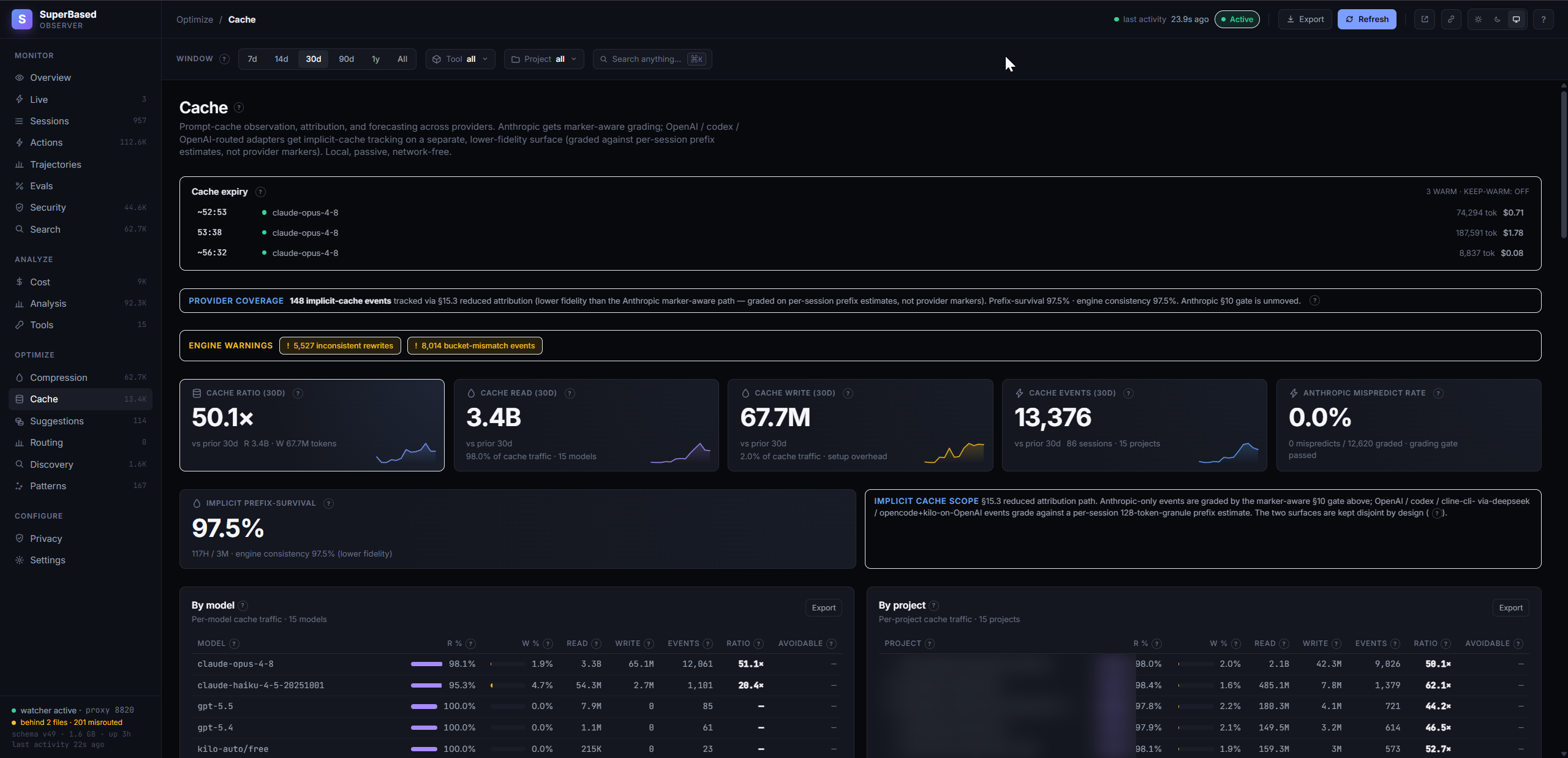Open the Project filter dropdown
The width and height of the screenshot is (1568, 758).
(x=544, y=59)
